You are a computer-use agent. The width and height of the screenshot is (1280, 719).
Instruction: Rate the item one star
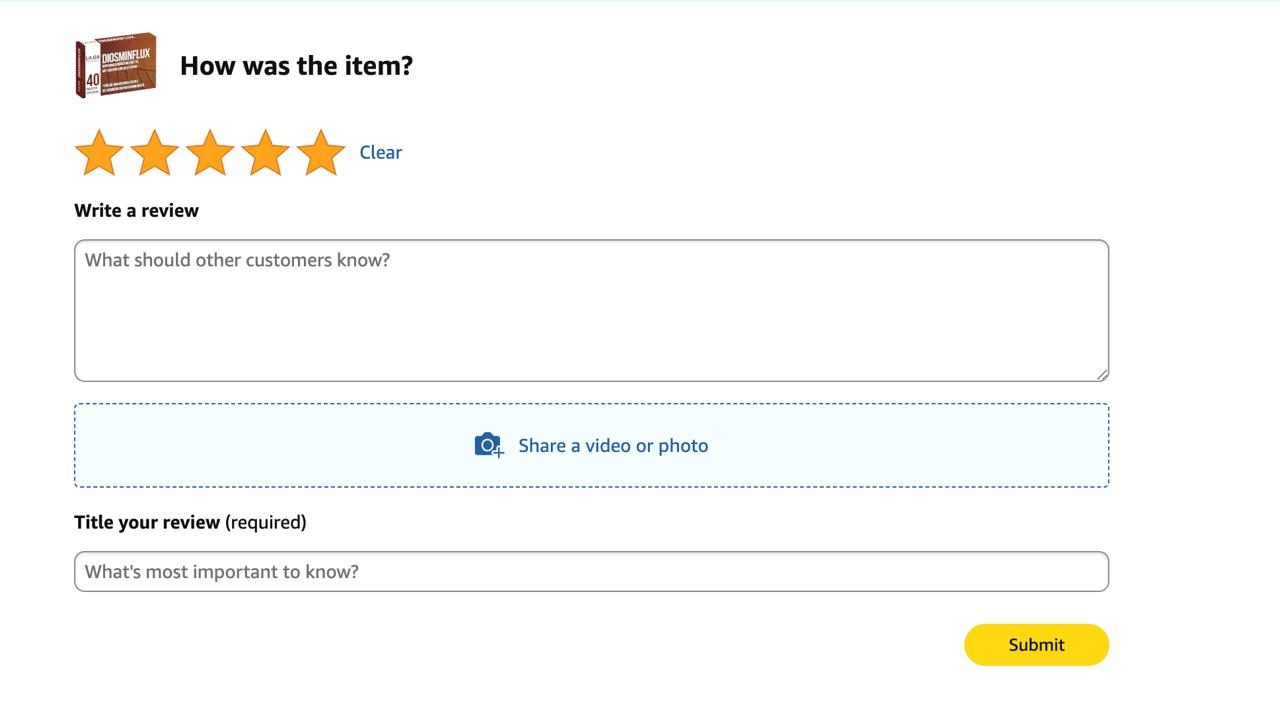pos(99,153)
